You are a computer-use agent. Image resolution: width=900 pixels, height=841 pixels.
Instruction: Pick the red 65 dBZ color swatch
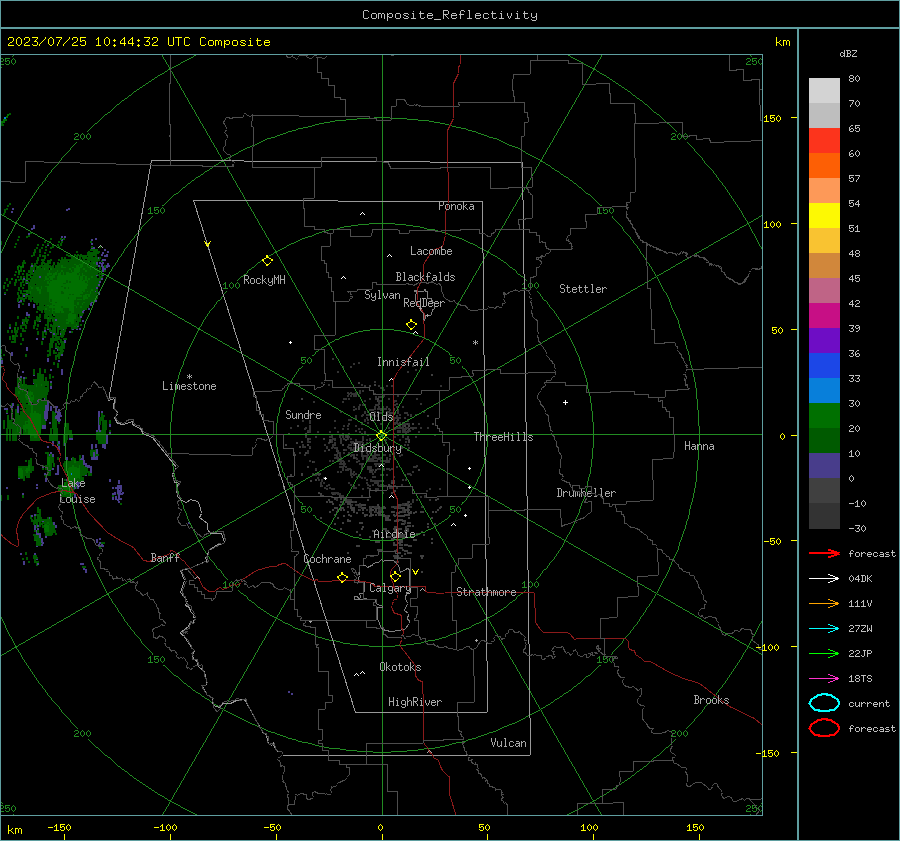[824, 140]
